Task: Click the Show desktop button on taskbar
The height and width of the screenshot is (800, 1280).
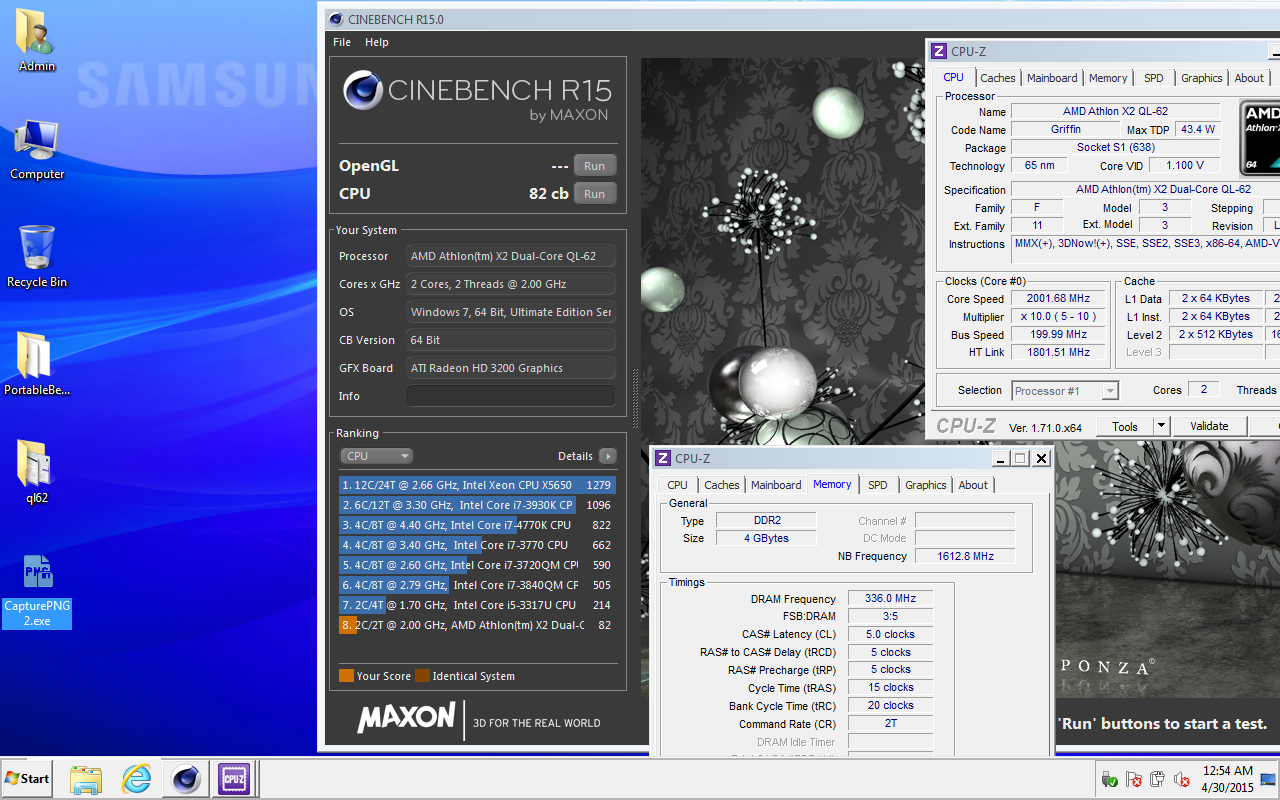Action: point(1270,779)
